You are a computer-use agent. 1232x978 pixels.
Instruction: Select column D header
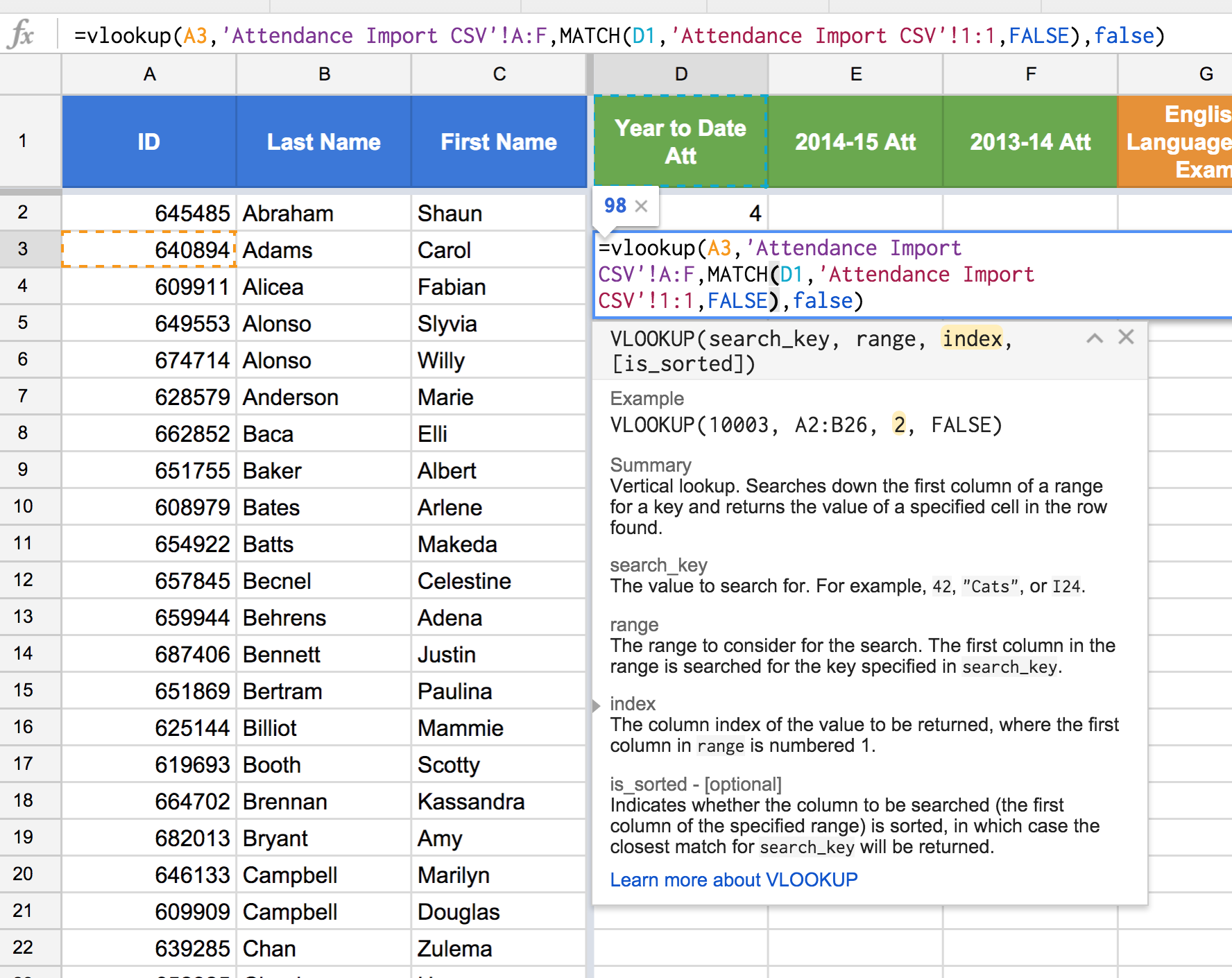coord(681,74)
